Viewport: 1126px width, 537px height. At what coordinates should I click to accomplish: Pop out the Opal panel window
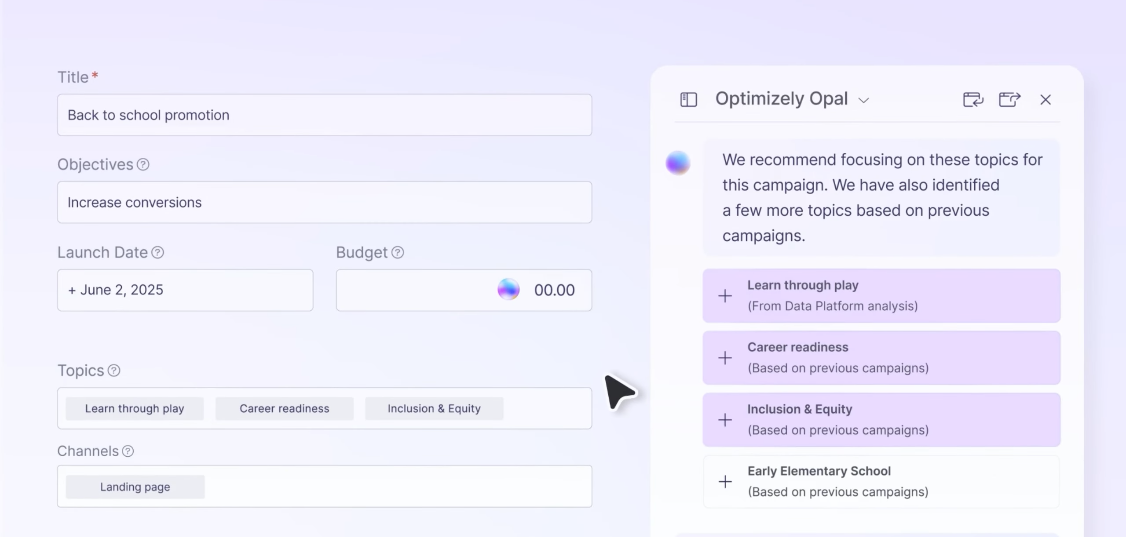point(1009,100)
